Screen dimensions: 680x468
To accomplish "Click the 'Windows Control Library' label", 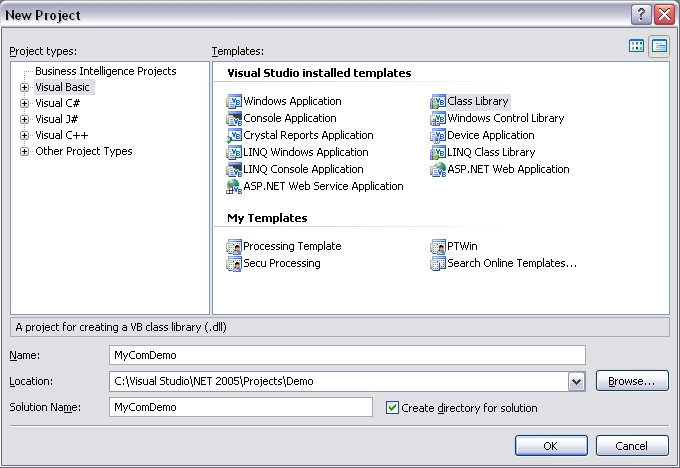I will tap(506, 118).
